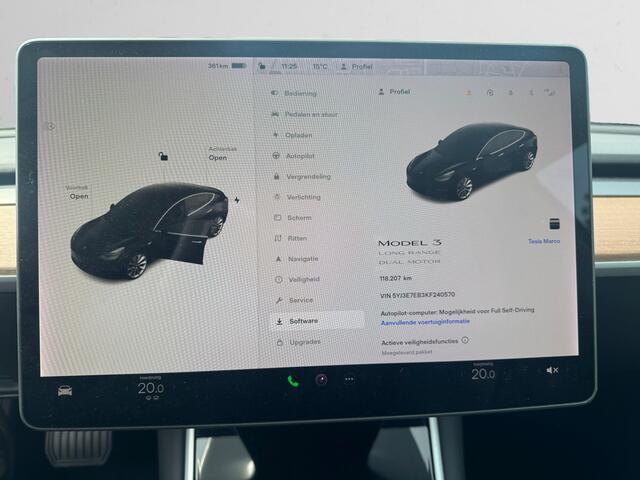Viewport: 640px width, 480px height.
Task: Tap the info icon beside Actieve veiligheidsfuncties
Action: tap(465, 340)
